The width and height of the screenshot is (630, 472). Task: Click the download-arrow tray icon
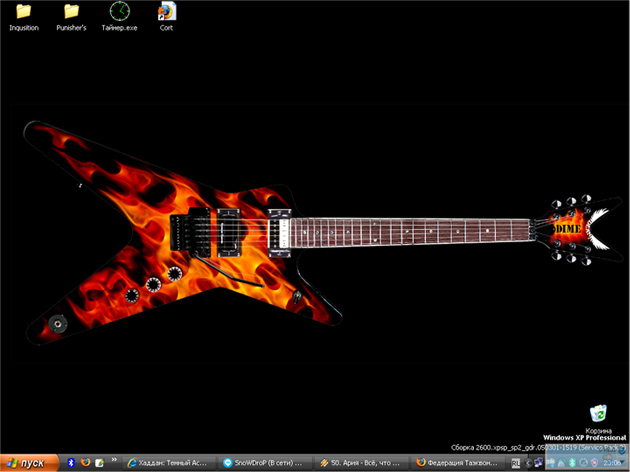click(552, 462)
